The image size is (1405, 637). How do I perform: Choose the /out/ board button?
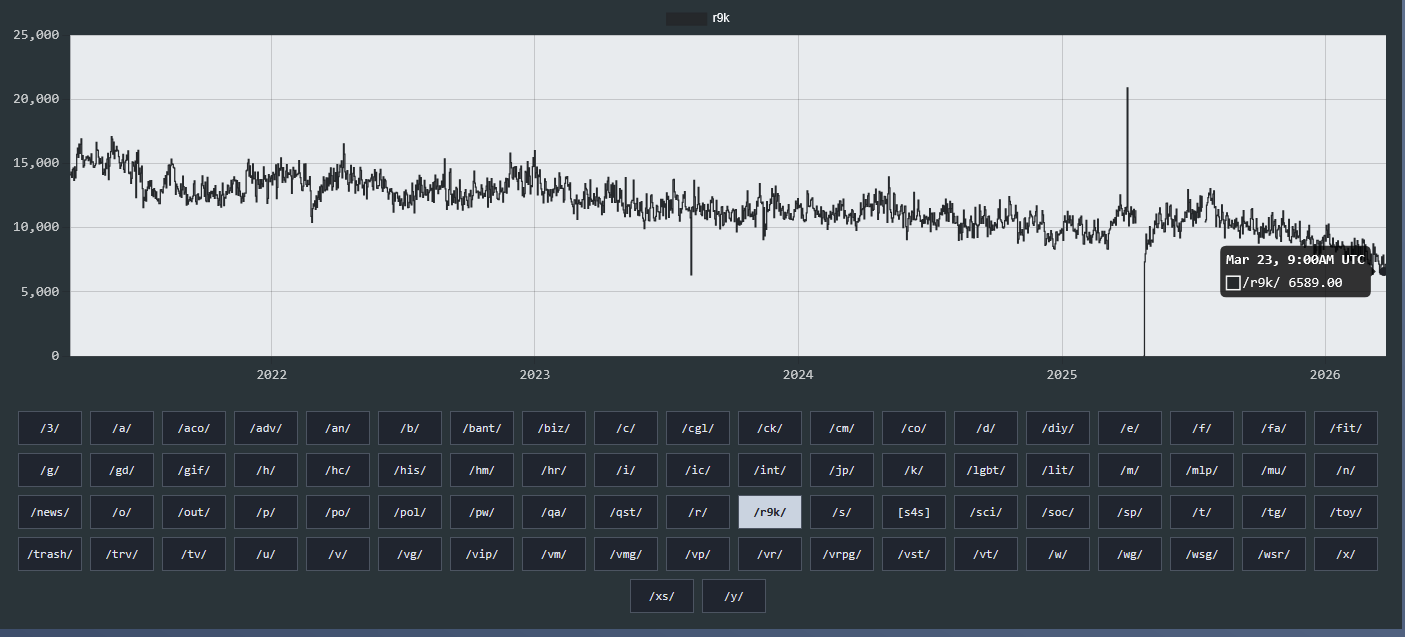coord(194,512)
